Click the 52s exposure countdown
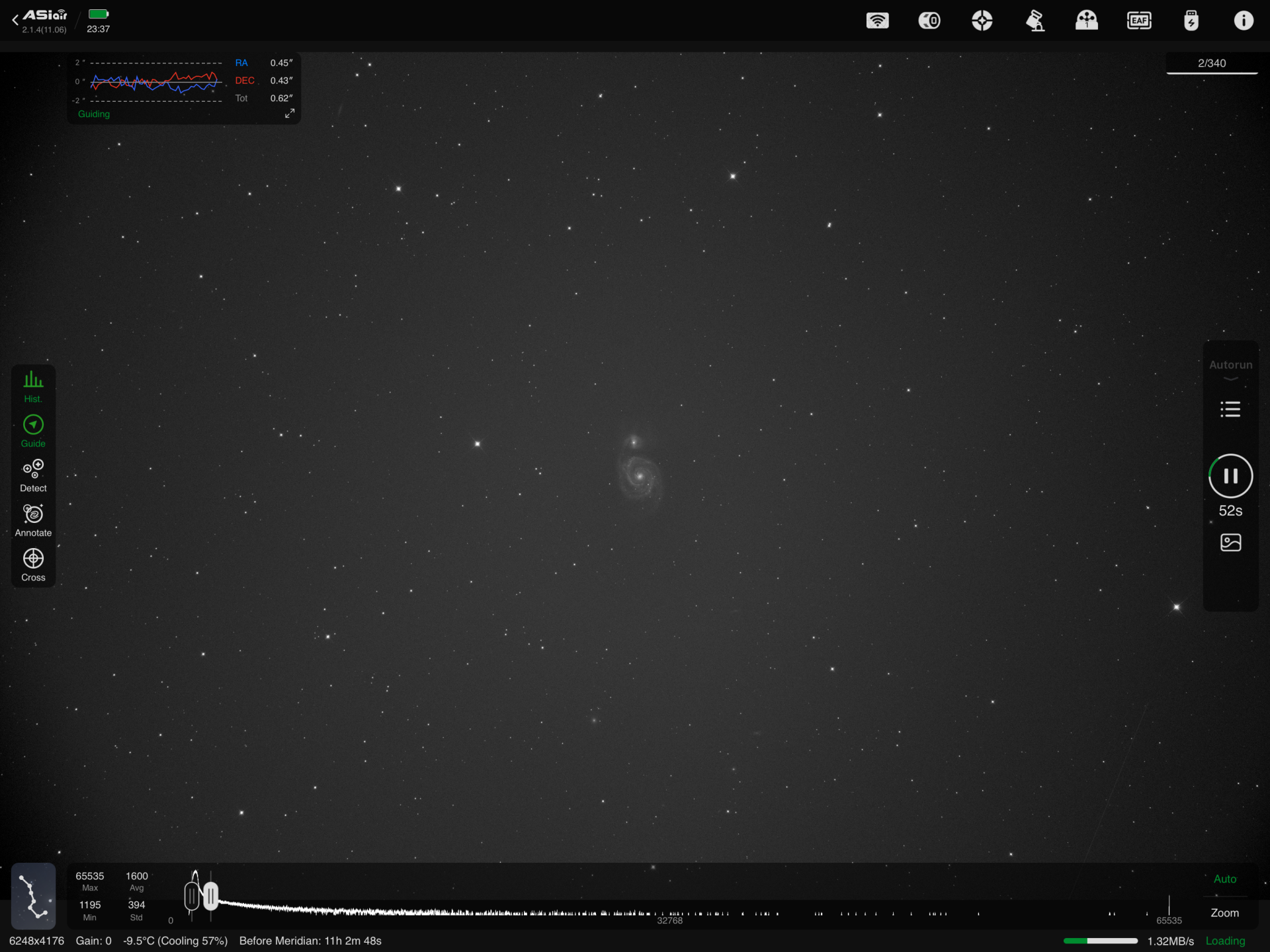The width and height of the screenshot is (1270, 952). click(1230, 511)
